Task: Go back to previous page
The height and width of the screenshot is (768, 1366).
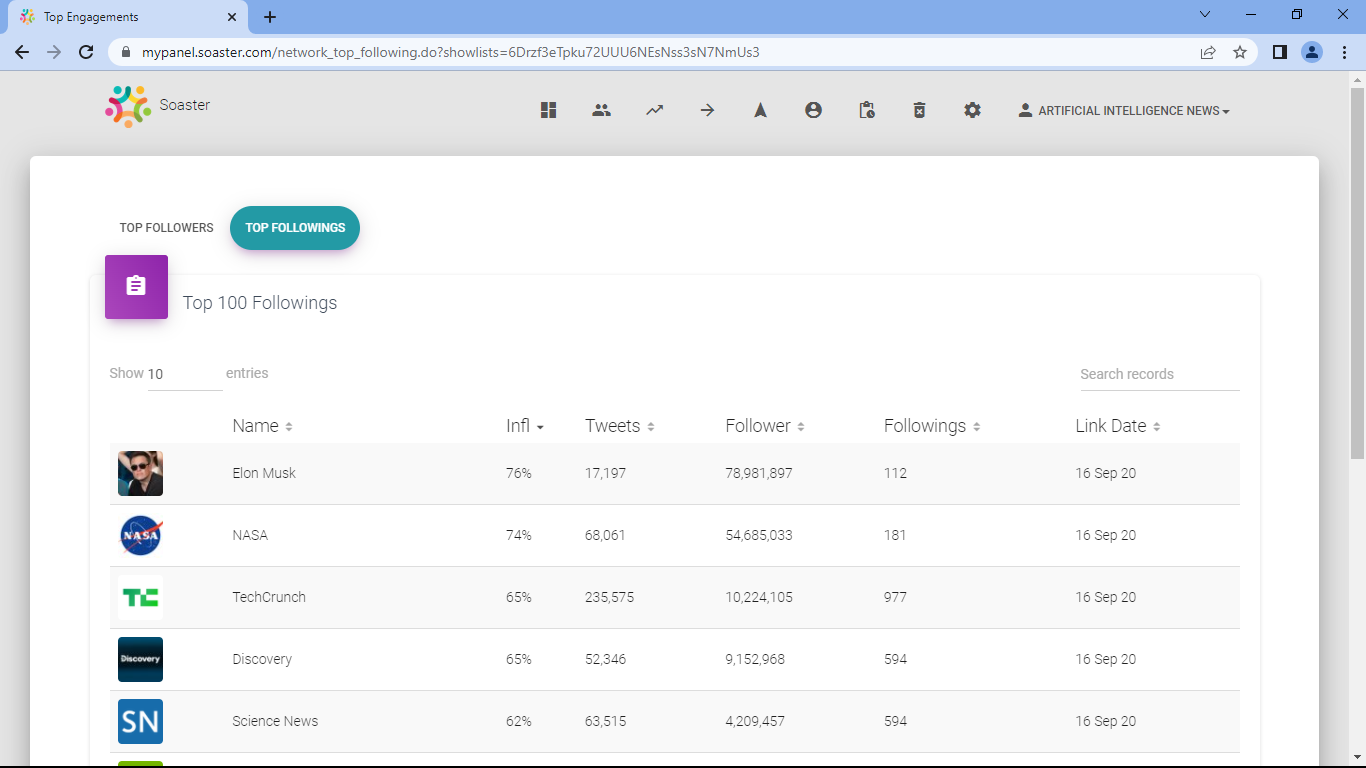Action: click(22, 52)
